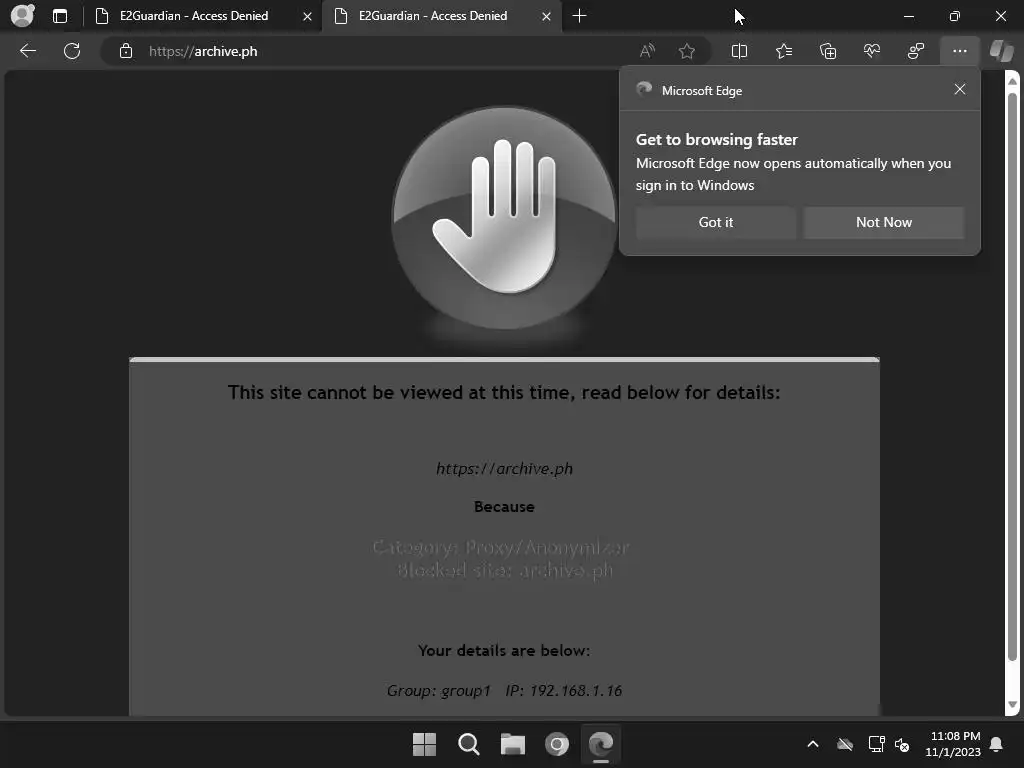The width and height of the screenshot is (1024, 768).
Task: Click the Microsoft Edge taskbar icon
Action: [601, 744]
